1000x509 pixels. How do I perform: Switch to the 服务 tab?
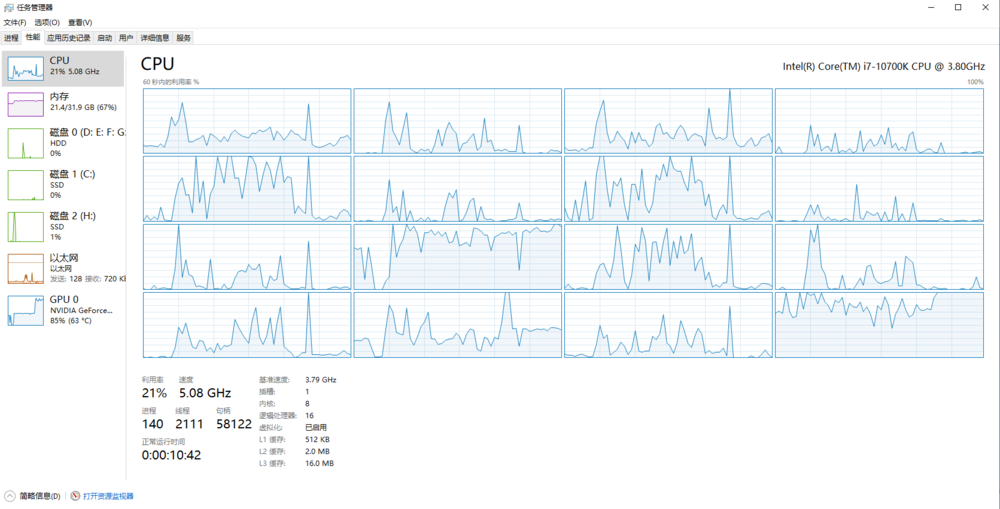point(184,38)
